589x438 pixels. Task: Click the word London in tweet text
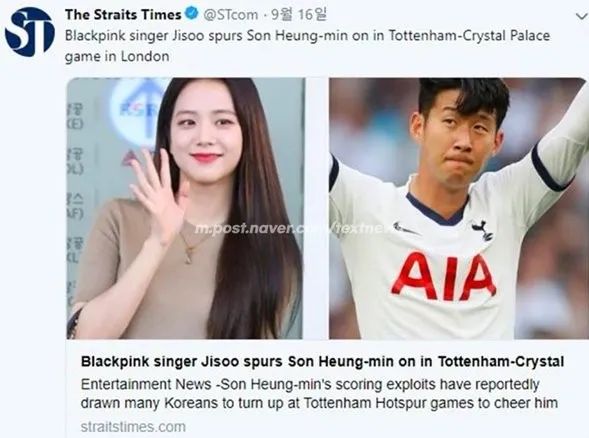(145, 56)
